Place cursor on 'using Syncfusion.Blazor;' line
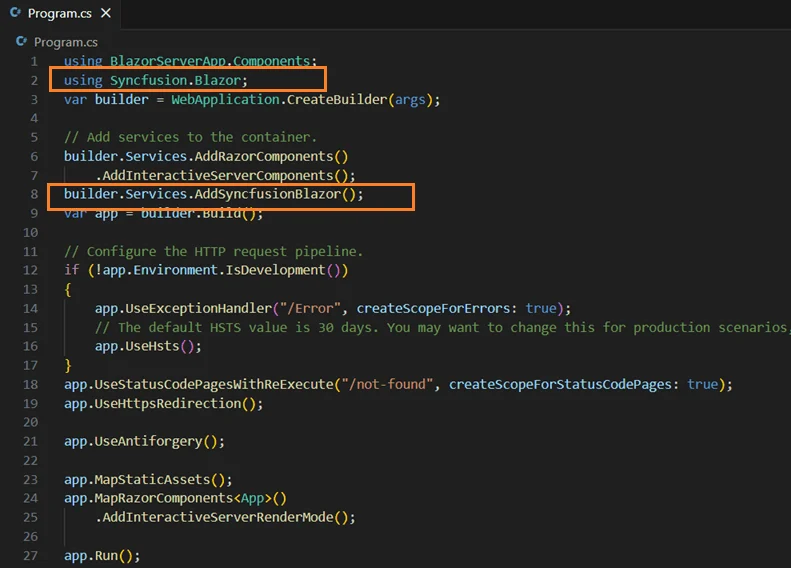This screenshot has height=568, width=791. [155, 81]
